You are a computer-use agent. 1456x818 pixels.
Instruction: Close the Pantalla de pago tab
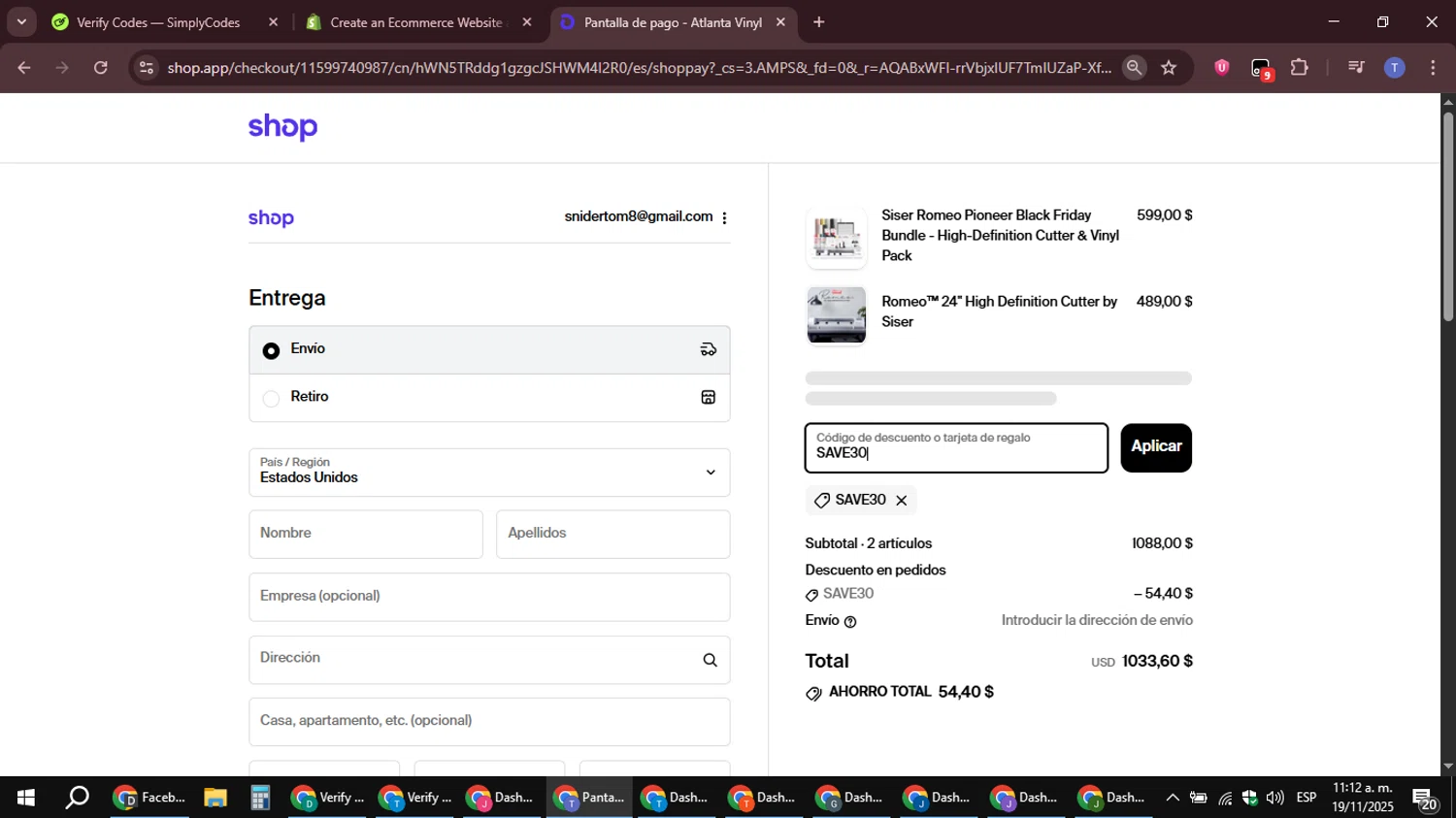coord(780,22)
